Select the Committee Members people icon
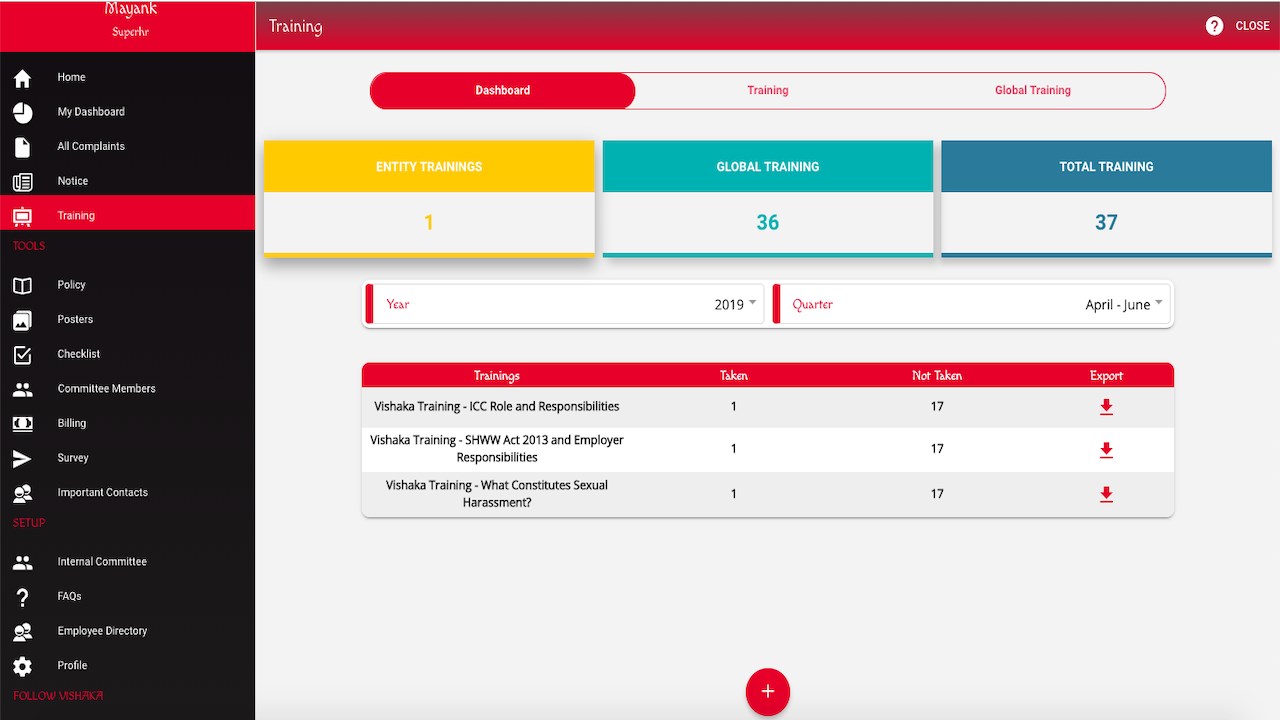The width and height of the screenshot is (1280, 720). click(22, 389)
